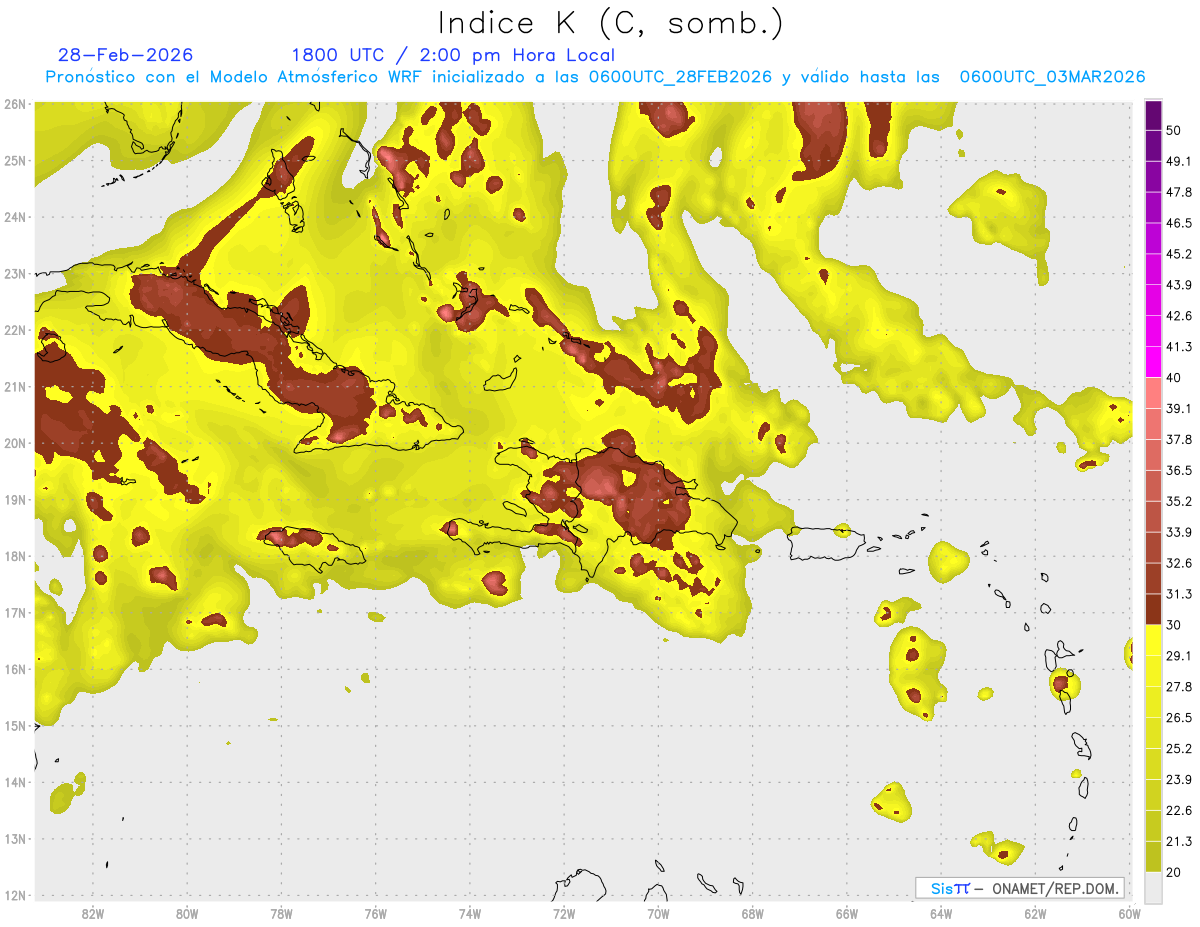1200x927 pixels.
Task: Click the '27.8' color scale value
Action: point(1178,687)
